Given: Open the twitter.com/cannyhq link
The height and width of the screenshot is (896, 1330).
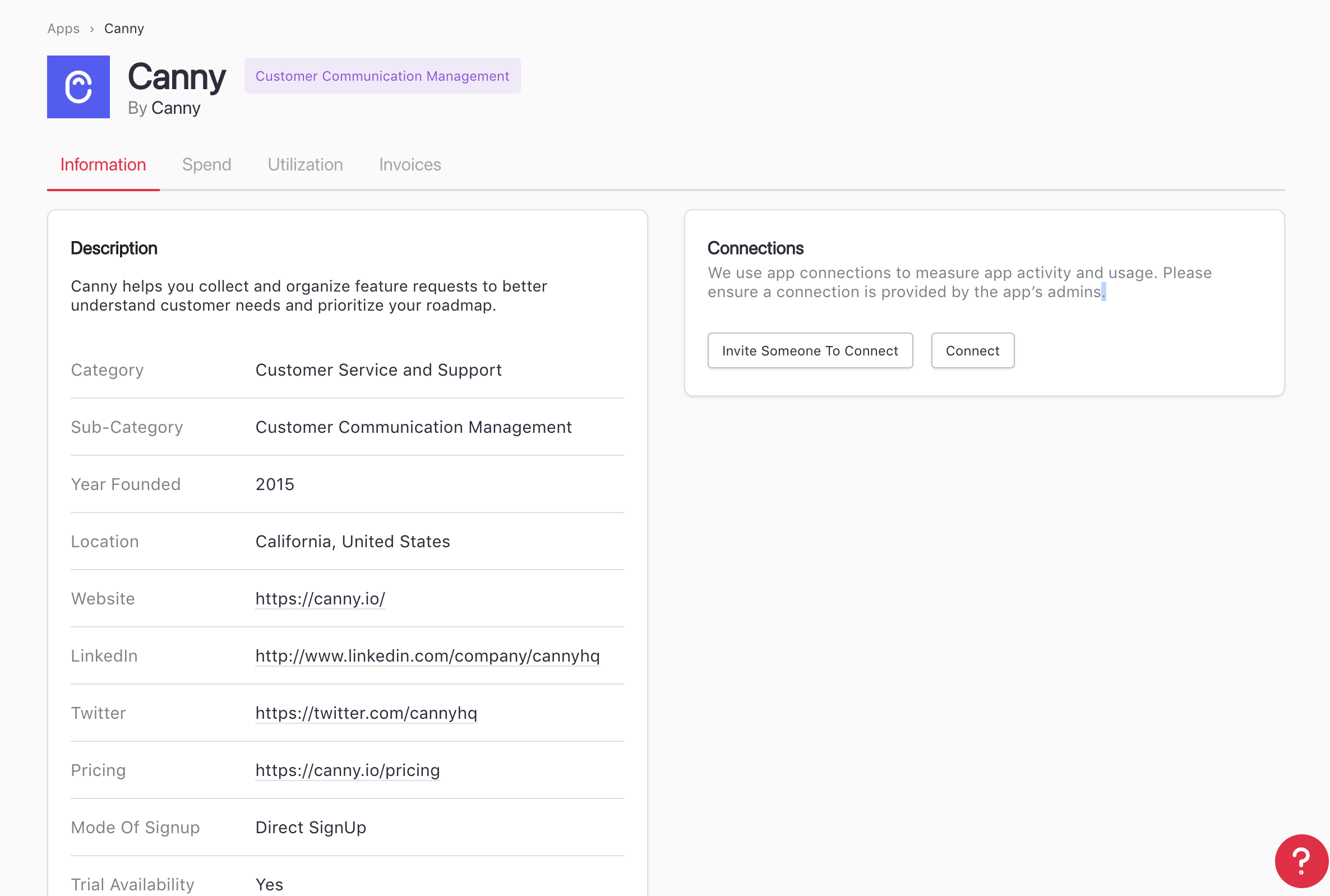Looking at the screenshot, I should tap(366, 713).
